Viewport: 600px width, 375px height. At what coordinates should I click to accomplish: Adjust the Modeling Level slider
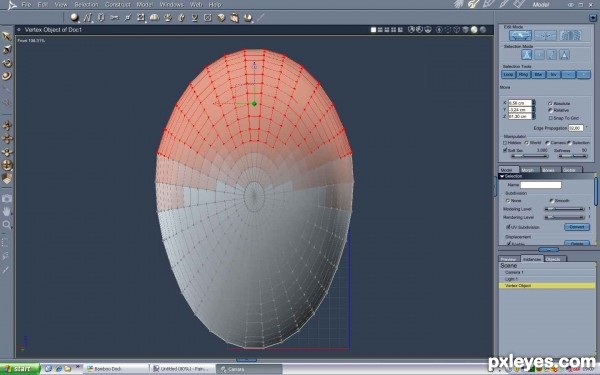(564, 209)
